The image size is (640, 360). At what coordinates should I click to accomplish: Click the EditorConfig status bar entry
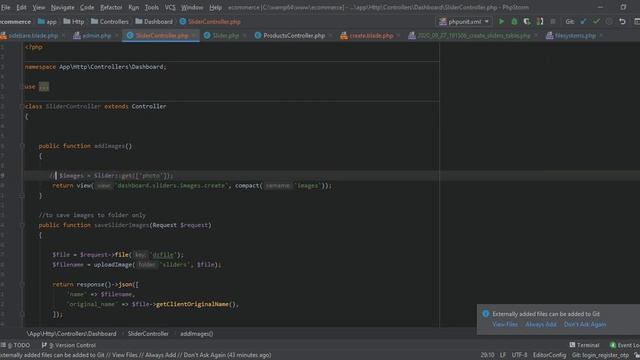(549, 355)
